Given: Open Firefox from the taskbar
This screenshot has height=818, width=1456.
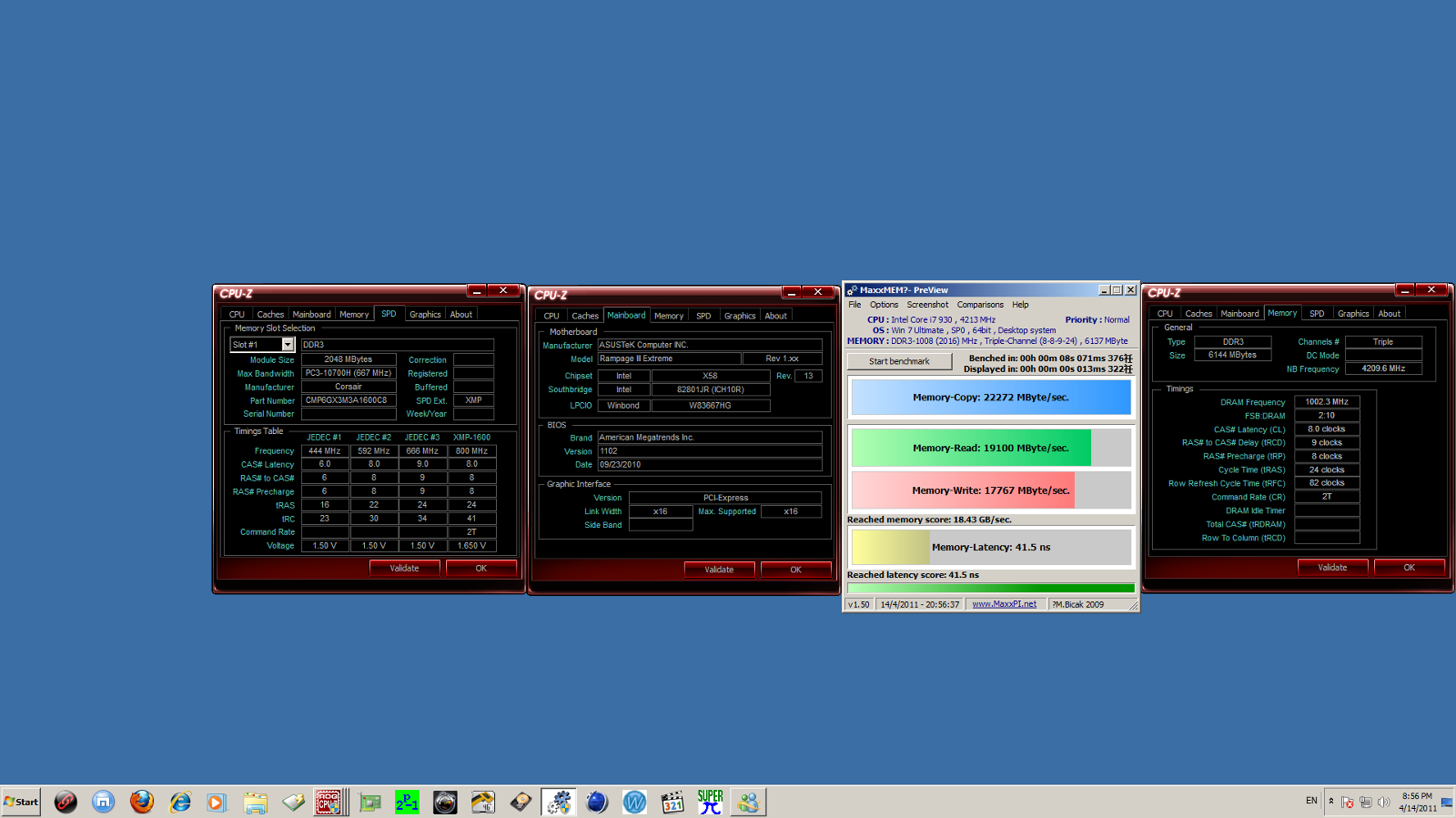Looking at the screenshot, I should (x=141, y=802).
